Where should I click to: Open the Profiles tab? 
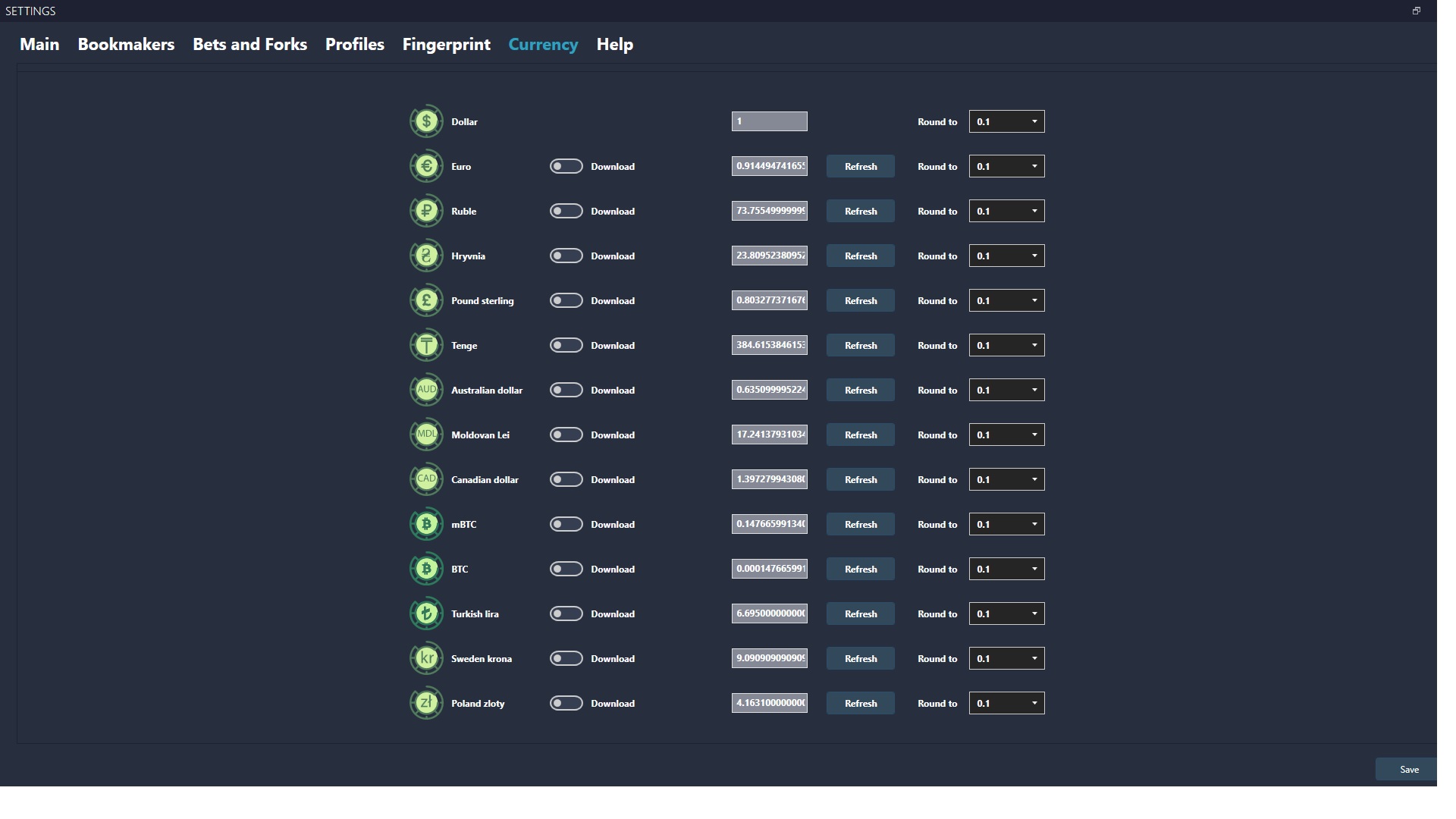(355, 44)
